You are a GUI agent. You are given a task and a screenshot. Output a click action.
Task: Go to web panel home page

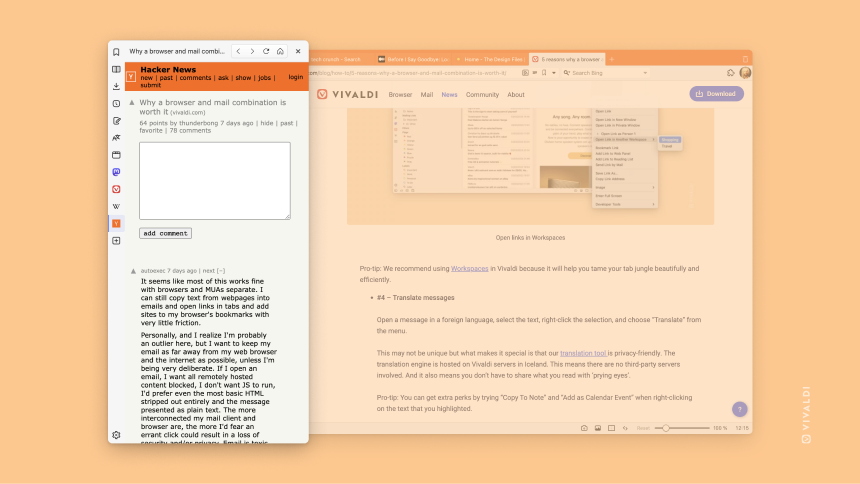(x=280, y=51)
